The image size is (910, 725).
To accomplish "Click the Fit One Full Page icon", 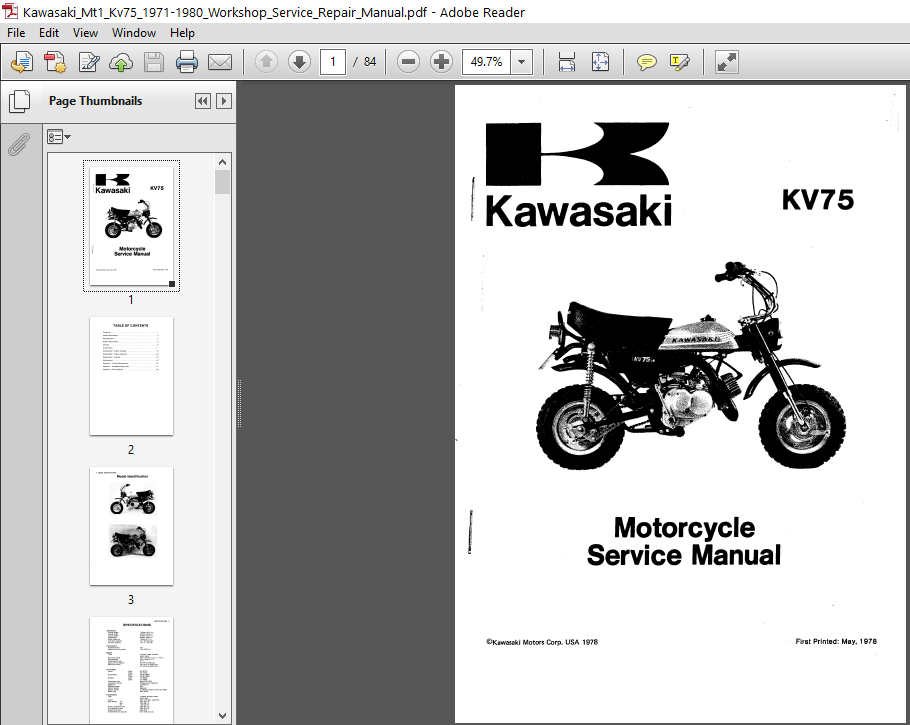I will coord(600,62).
